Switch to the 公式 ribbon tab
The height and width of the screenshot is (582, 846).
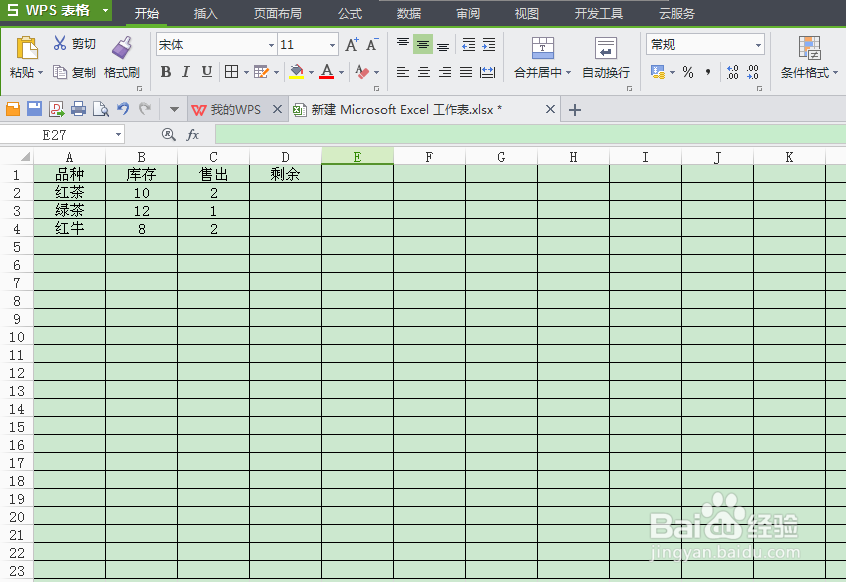(x=350, y=13)
